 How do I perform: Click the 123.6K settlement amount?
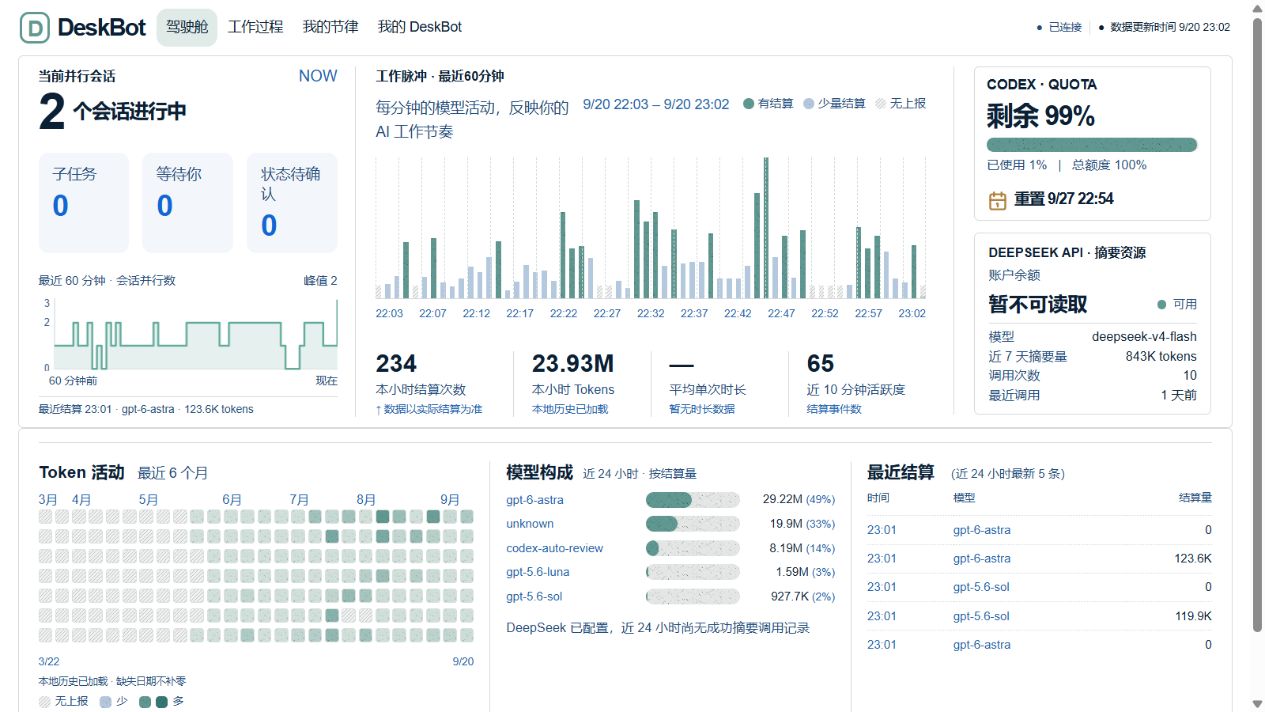click(x=1193, y=559)
